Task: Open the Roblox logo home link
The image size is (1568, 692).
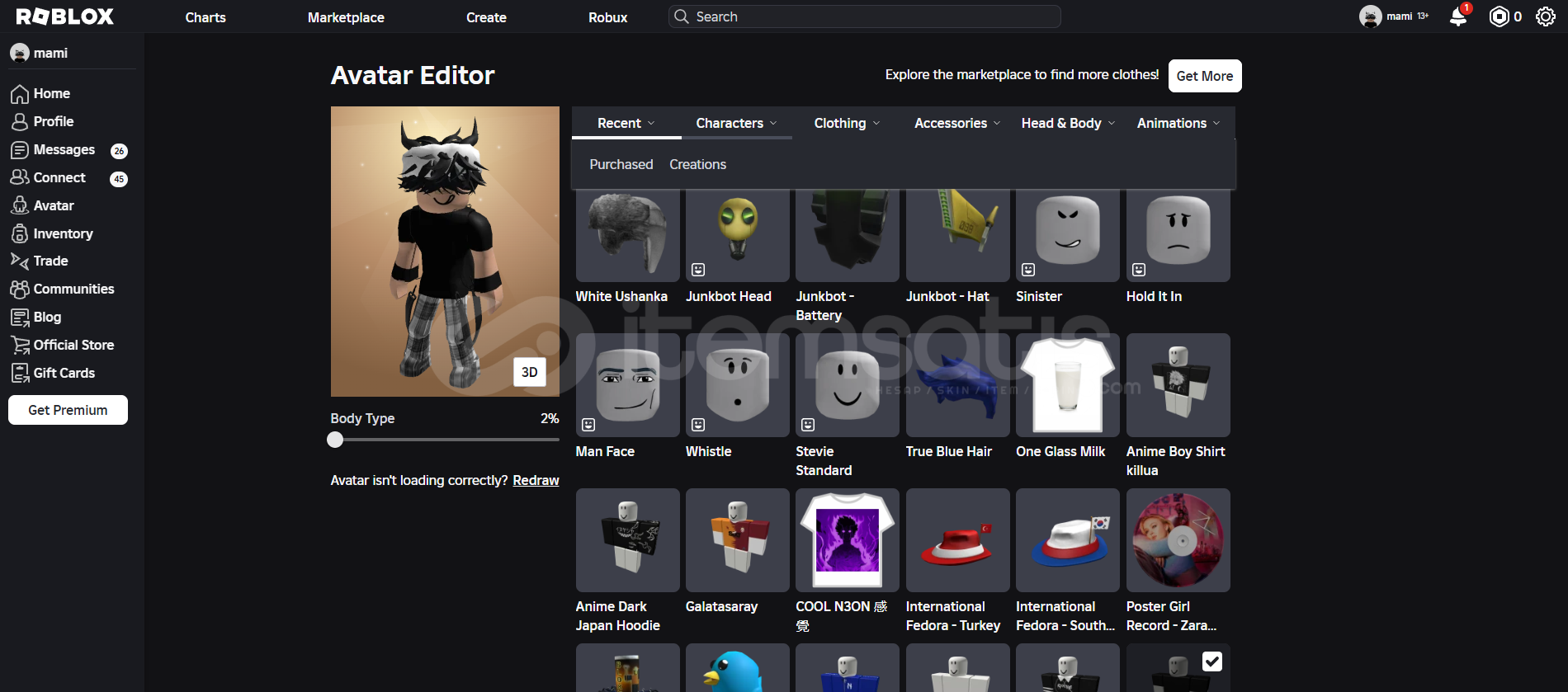Action: (64, 16)
